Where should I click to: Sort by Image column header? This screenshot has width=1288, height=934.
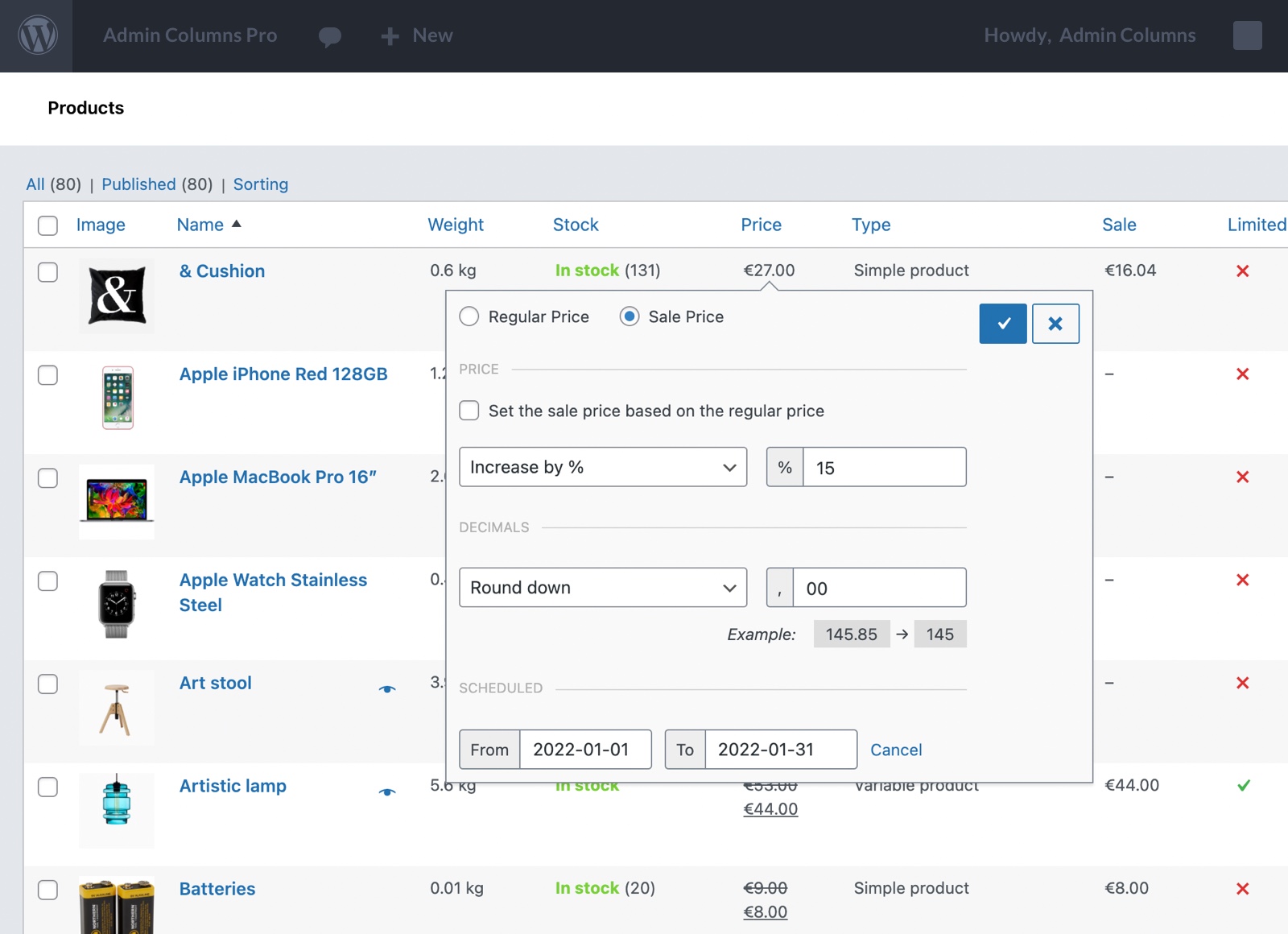pyautogui.click(x=101, y=225)
